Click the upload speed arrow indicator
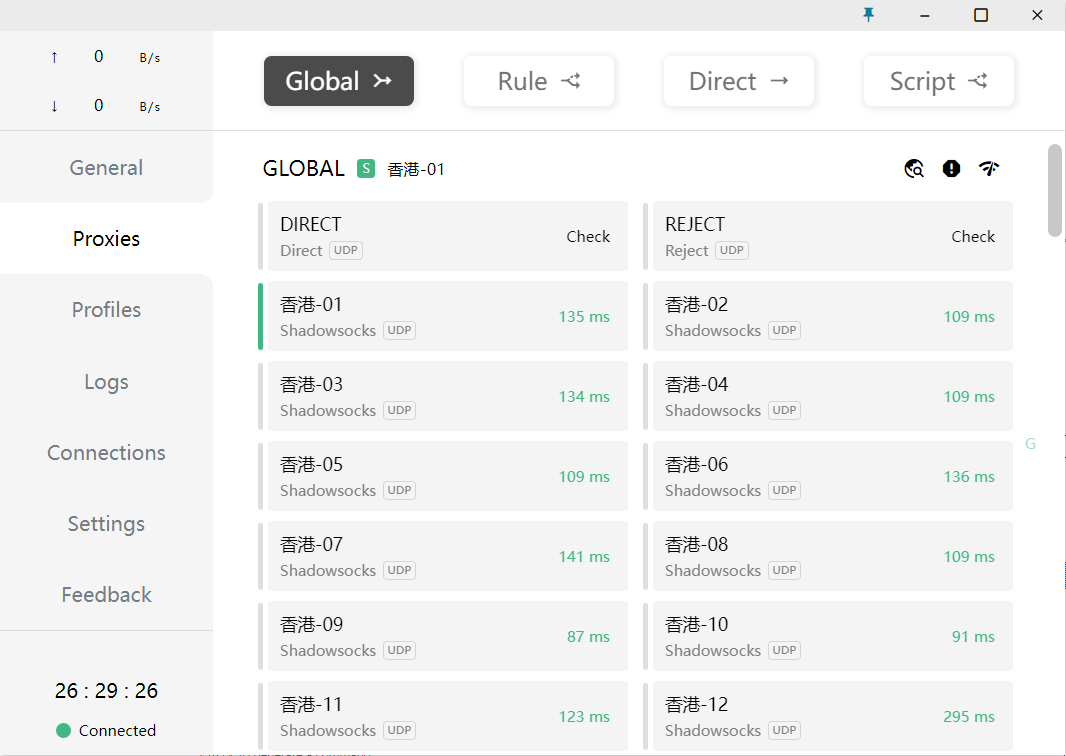The width and height of the screenshot is (1066, 756). pos(54,57)
